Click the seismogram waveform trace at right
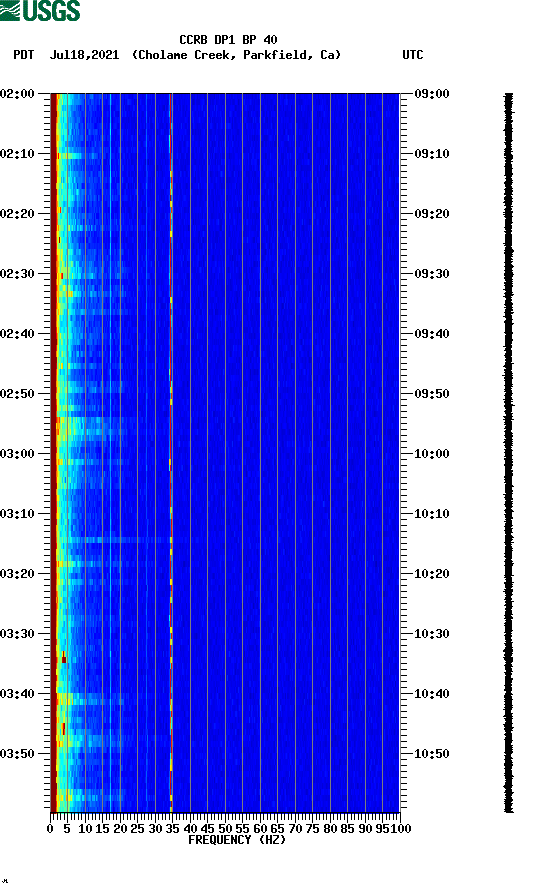 click(509, 453)
